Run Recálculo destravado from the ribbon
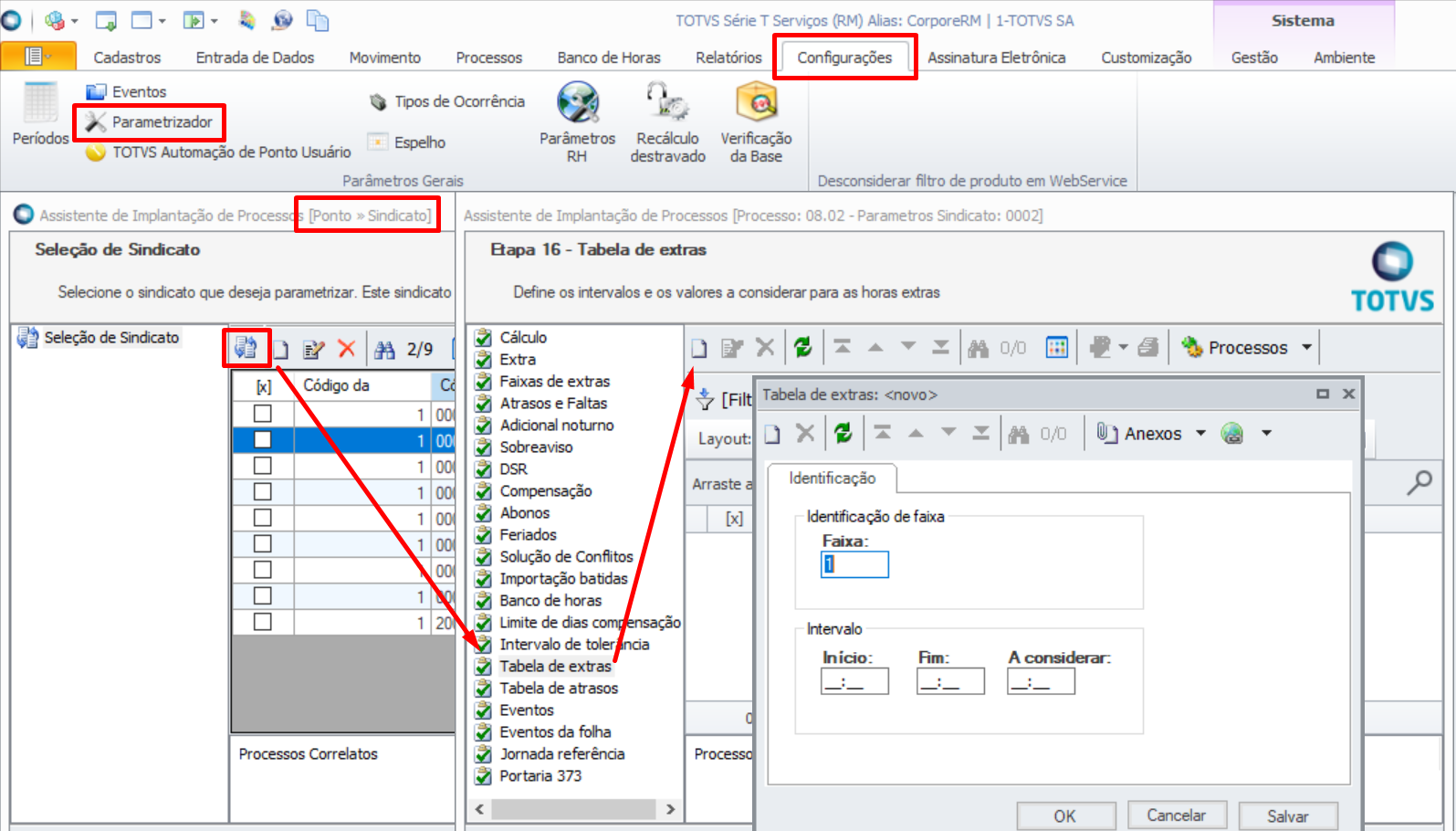This screenshot has width=1456, height=831. click(x=667, y=121)
